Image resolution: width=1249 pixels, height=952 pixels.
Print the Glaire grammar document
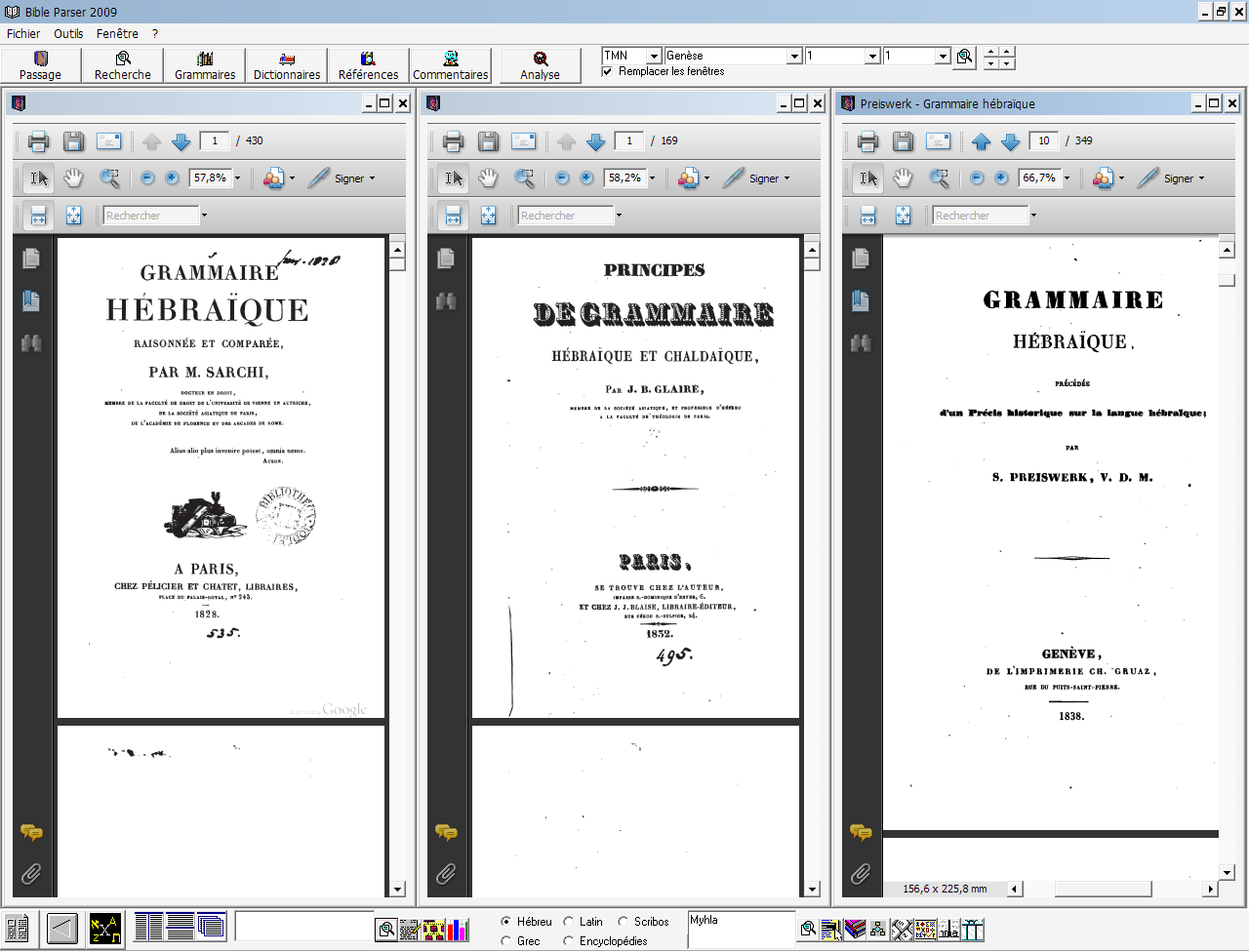click(x=454, y=141)
